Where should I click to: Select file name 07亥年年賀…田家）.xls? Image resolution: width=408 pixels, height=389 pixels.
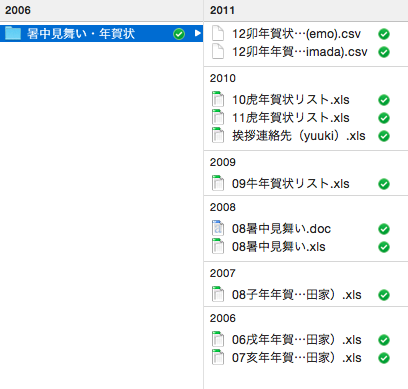point(297,358)
